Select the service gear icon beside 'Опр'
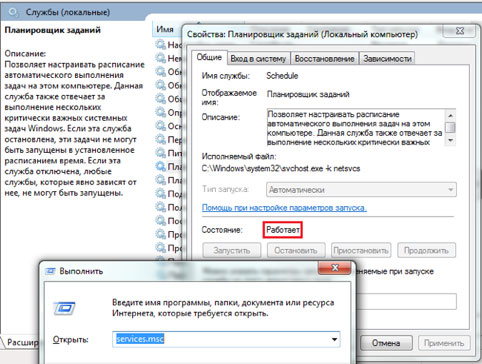The image size is (482, 364). 161,112
